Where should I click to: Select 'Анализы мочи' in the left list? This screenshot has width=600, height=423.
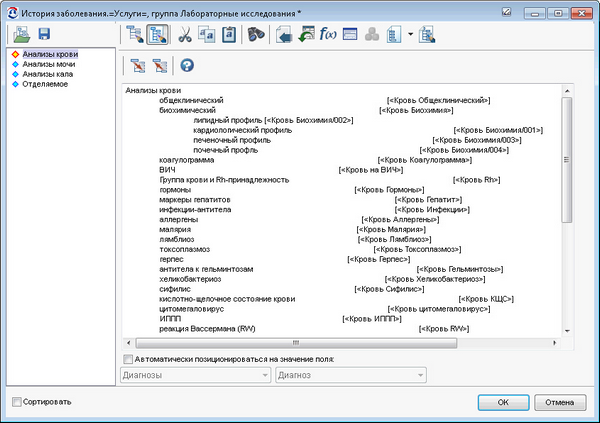(49, 64)
